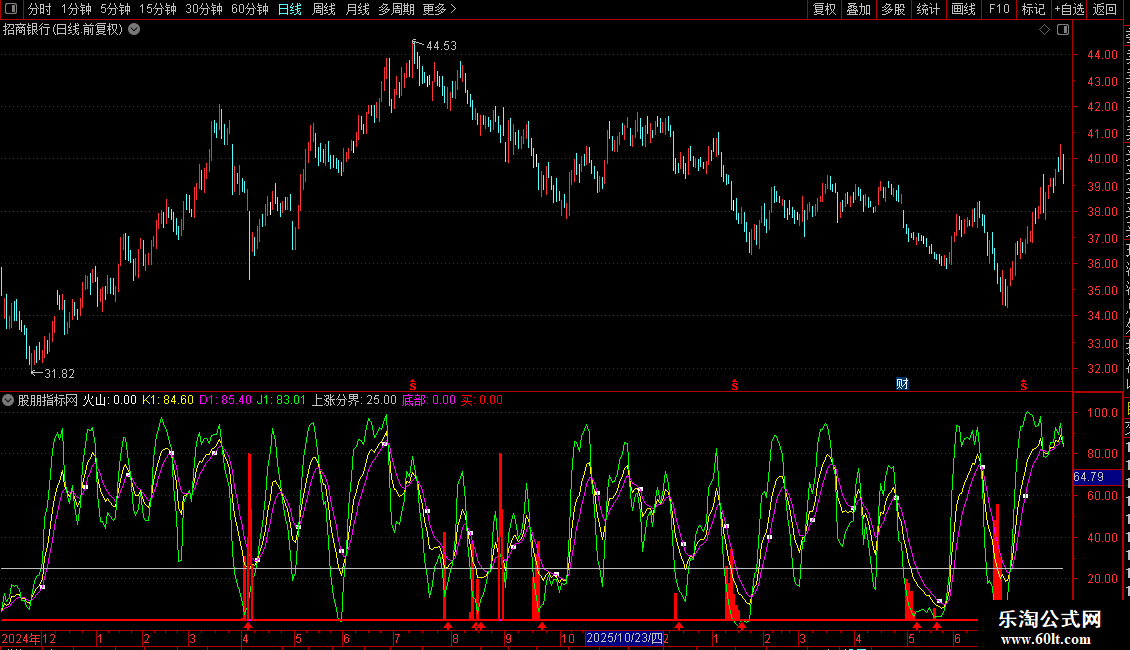Click the 叠加 overlay button
The width and height of the screenshot is (1130, 650).
click(x=858, y=9)
